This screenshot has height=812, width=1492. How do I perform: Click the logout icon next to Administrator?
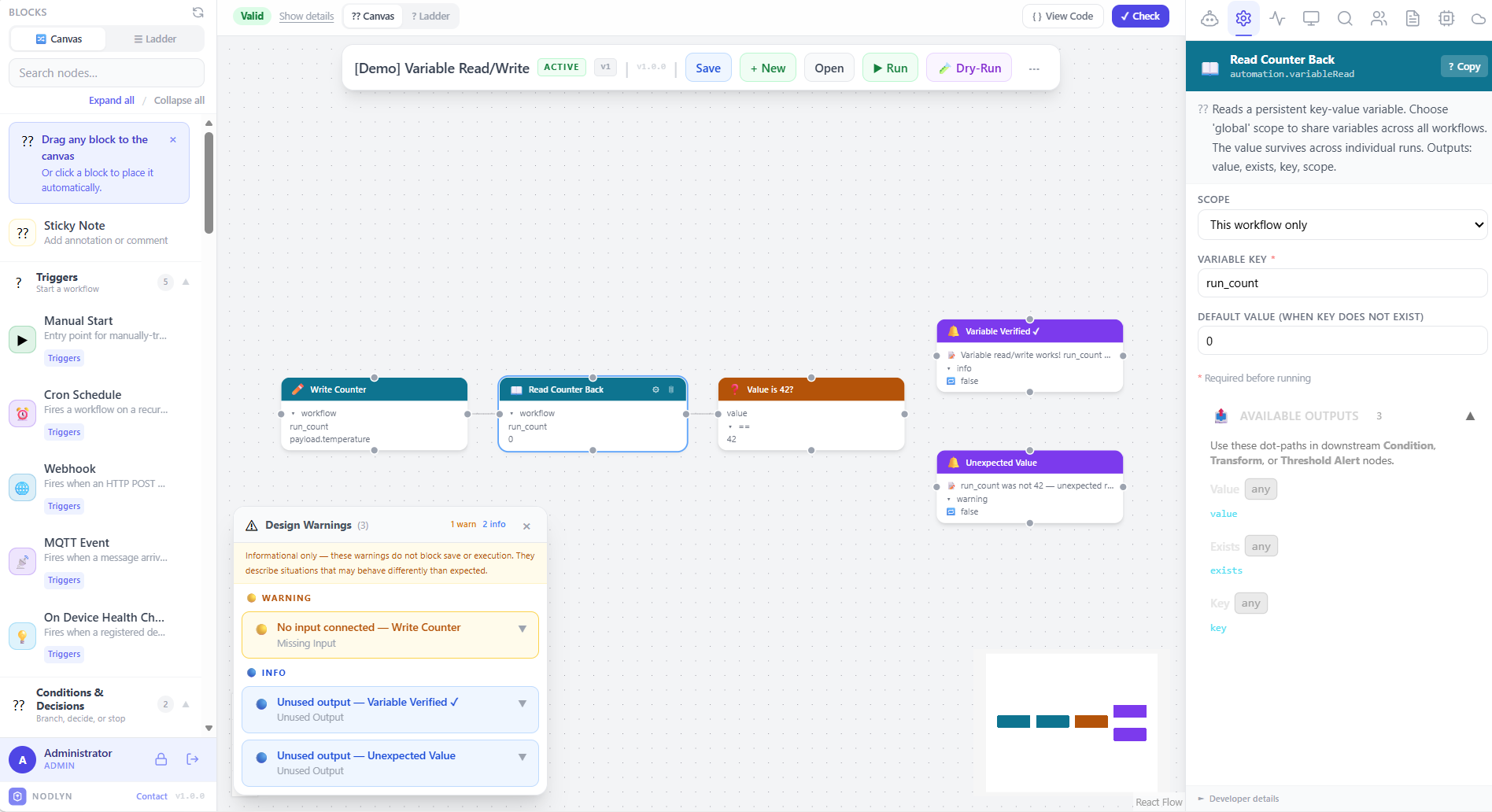pos(192,759)
